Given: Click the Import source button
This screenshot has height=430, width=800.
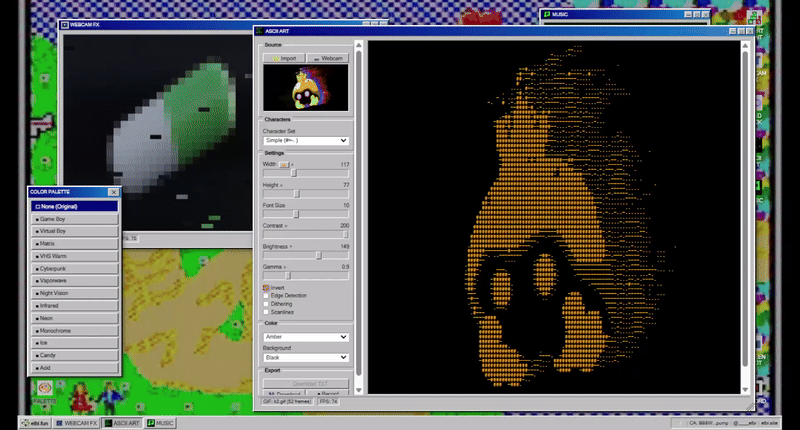Looking at the screenshot, I should coord(282,59).
